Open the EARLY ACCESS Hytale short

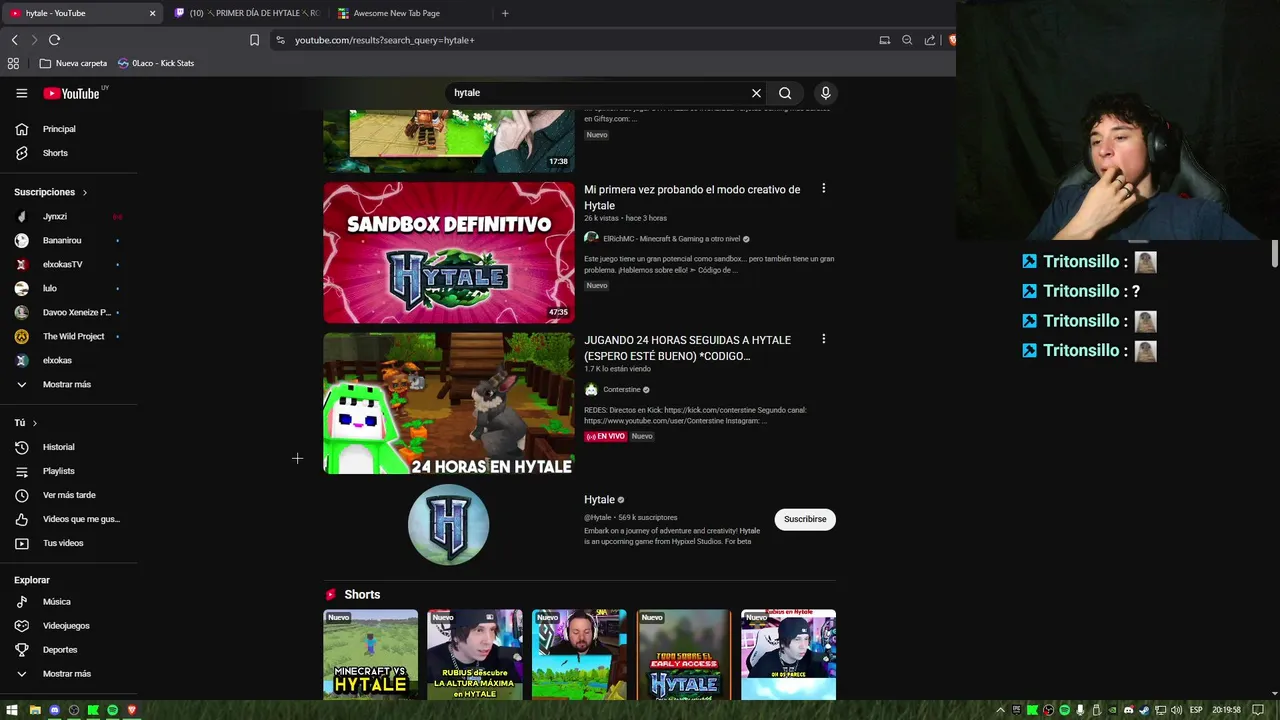pos(684,655)
